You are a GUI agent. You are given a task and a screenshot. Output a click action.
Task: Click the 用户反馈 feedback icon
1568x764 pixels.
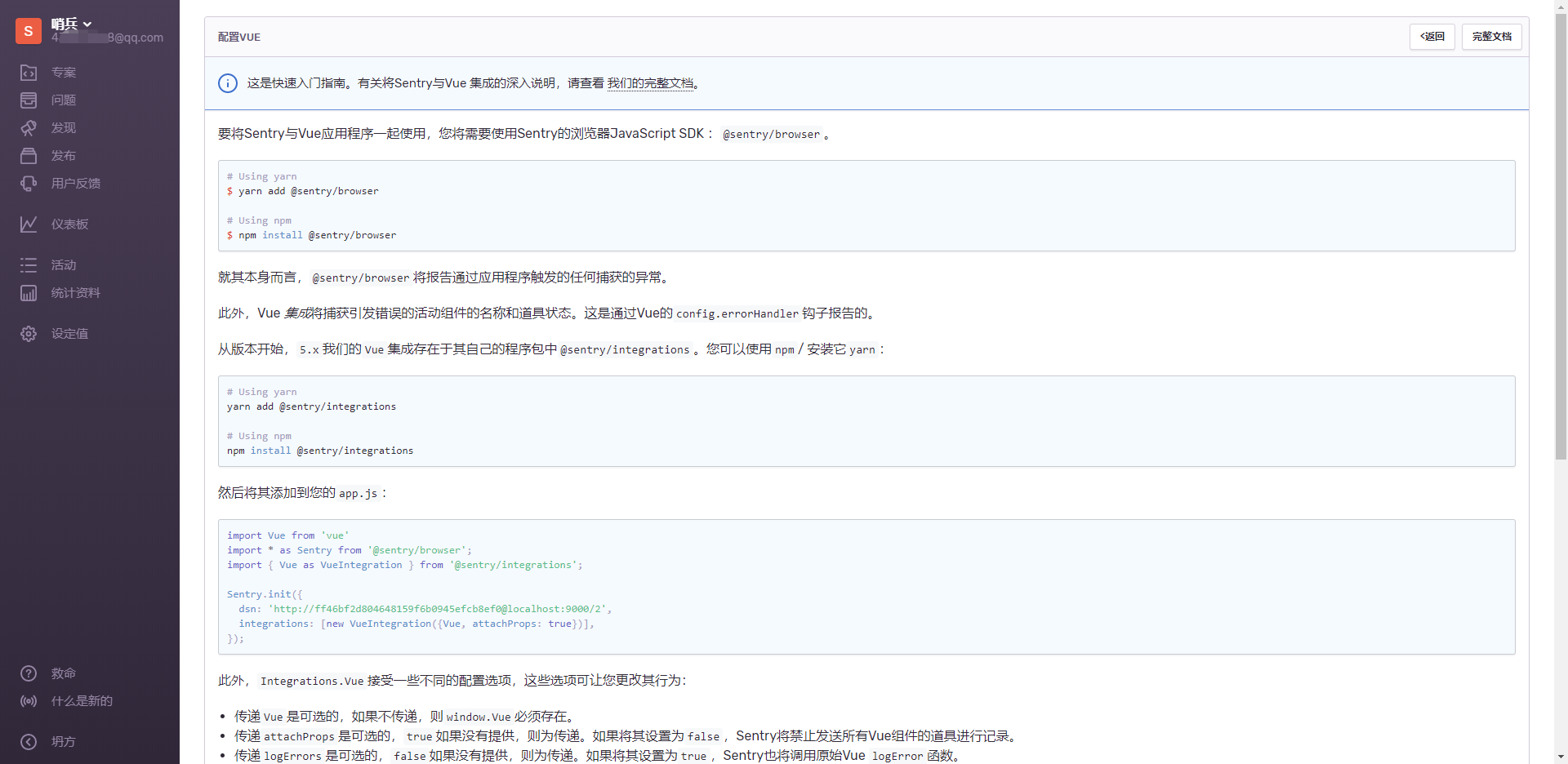29,184
